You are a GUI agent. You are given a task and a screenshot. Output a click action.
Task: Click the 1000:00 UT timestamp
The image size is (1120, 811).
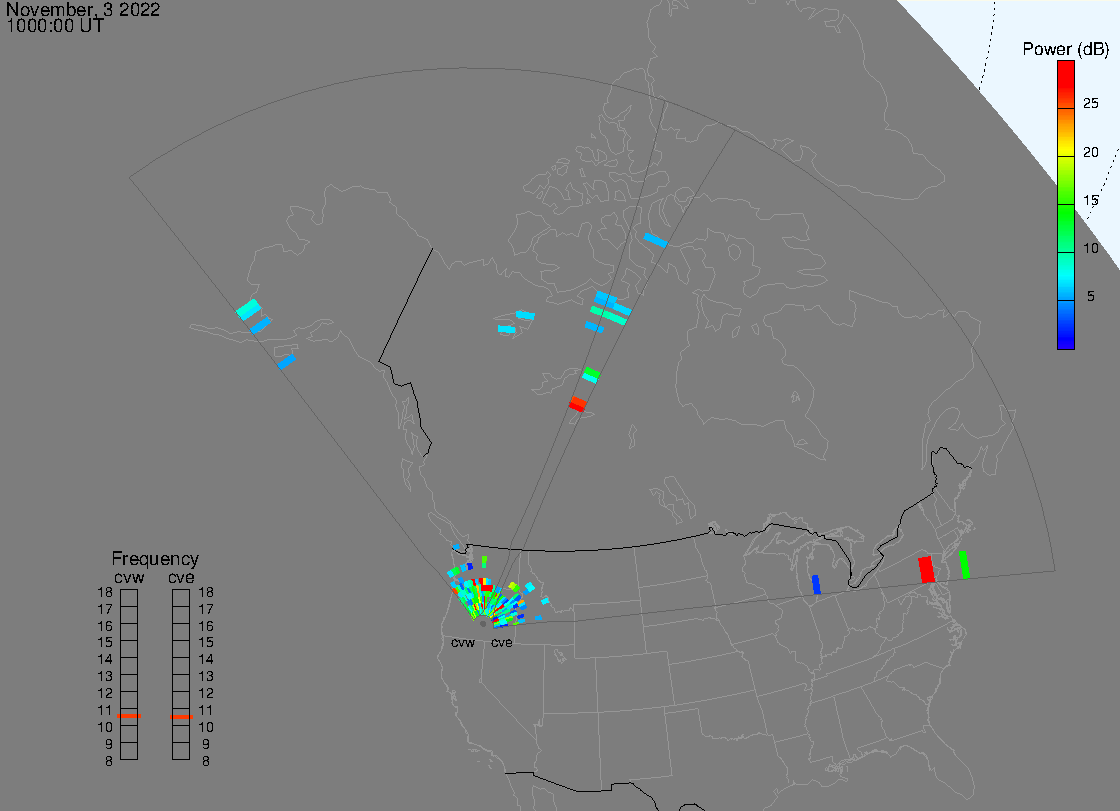55,26
